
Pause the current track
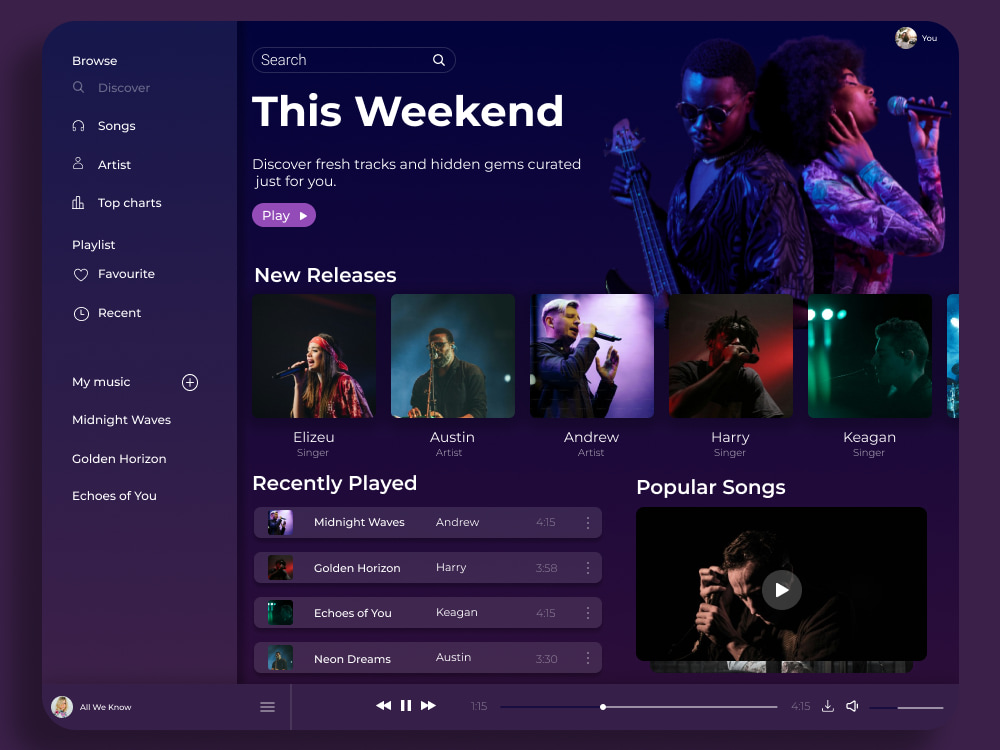[x=406, y=705]
